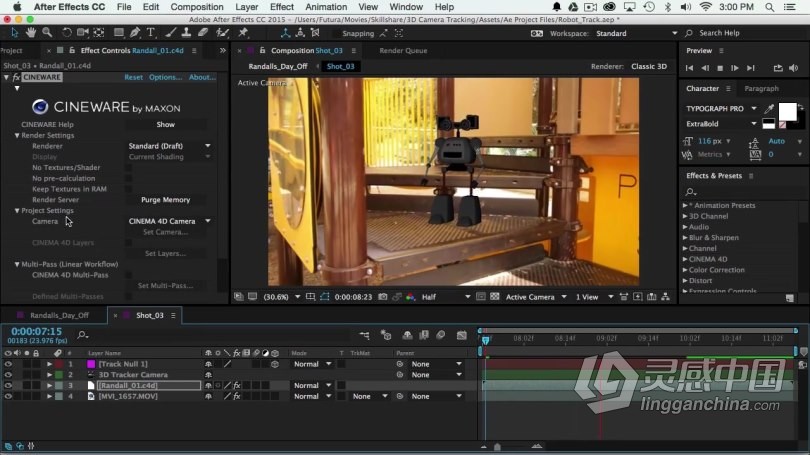Hide the Track Null 1 layer
810x455 pixels.
8,364
